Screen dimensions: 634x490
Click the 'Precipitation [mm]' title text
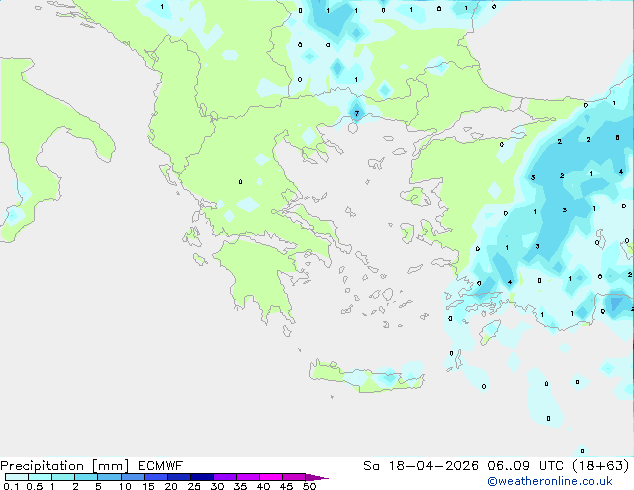[x=65, y=466]
